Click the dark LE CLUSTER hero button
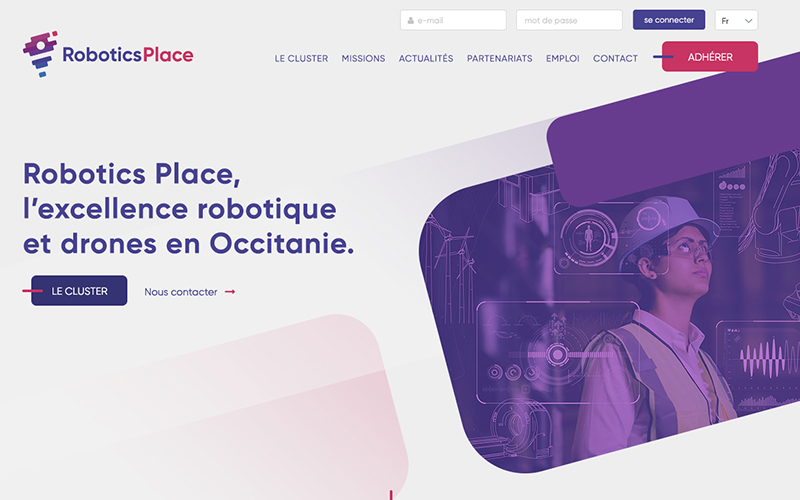Screen dimensions: 800x500 (79, 291)
